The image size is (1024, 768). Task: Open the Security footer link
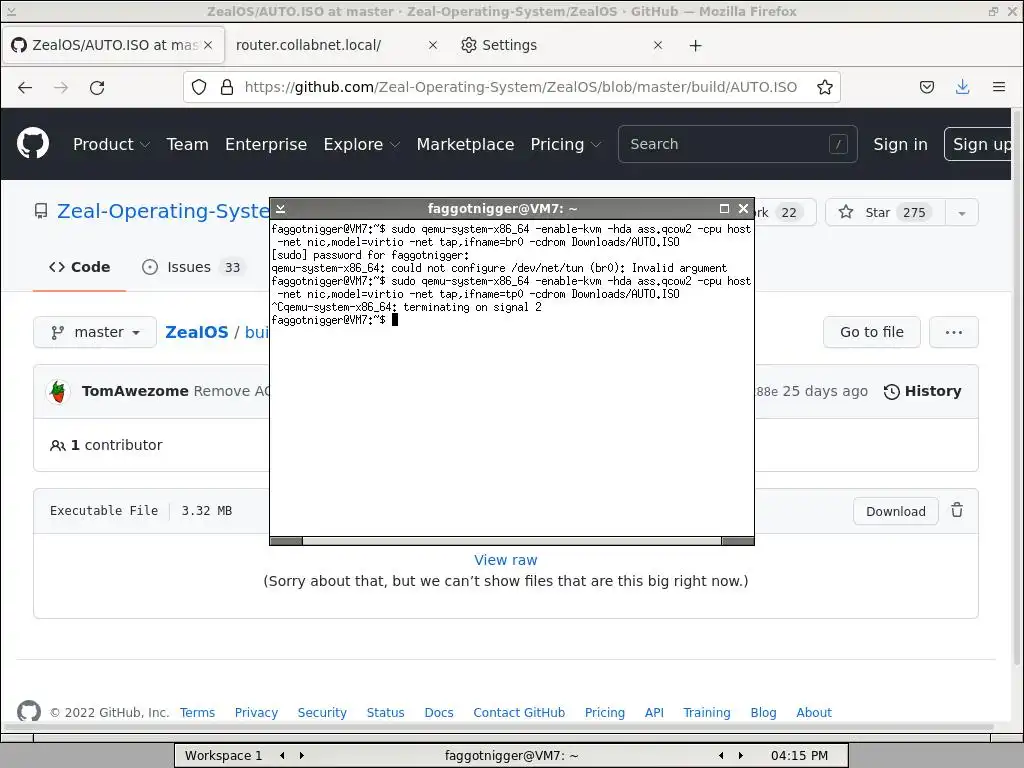coord(322,712)
